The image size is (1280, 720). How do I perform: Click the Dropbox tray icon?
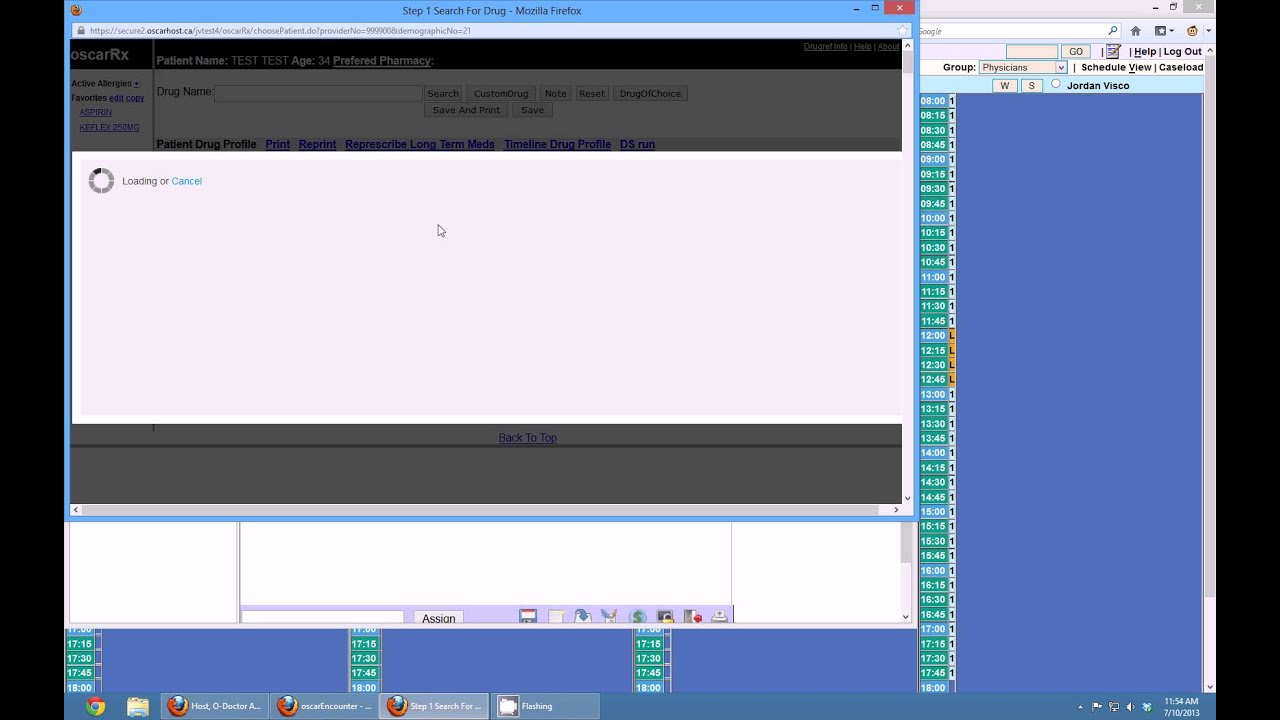pyautogui.click(x=1147, y=707)
